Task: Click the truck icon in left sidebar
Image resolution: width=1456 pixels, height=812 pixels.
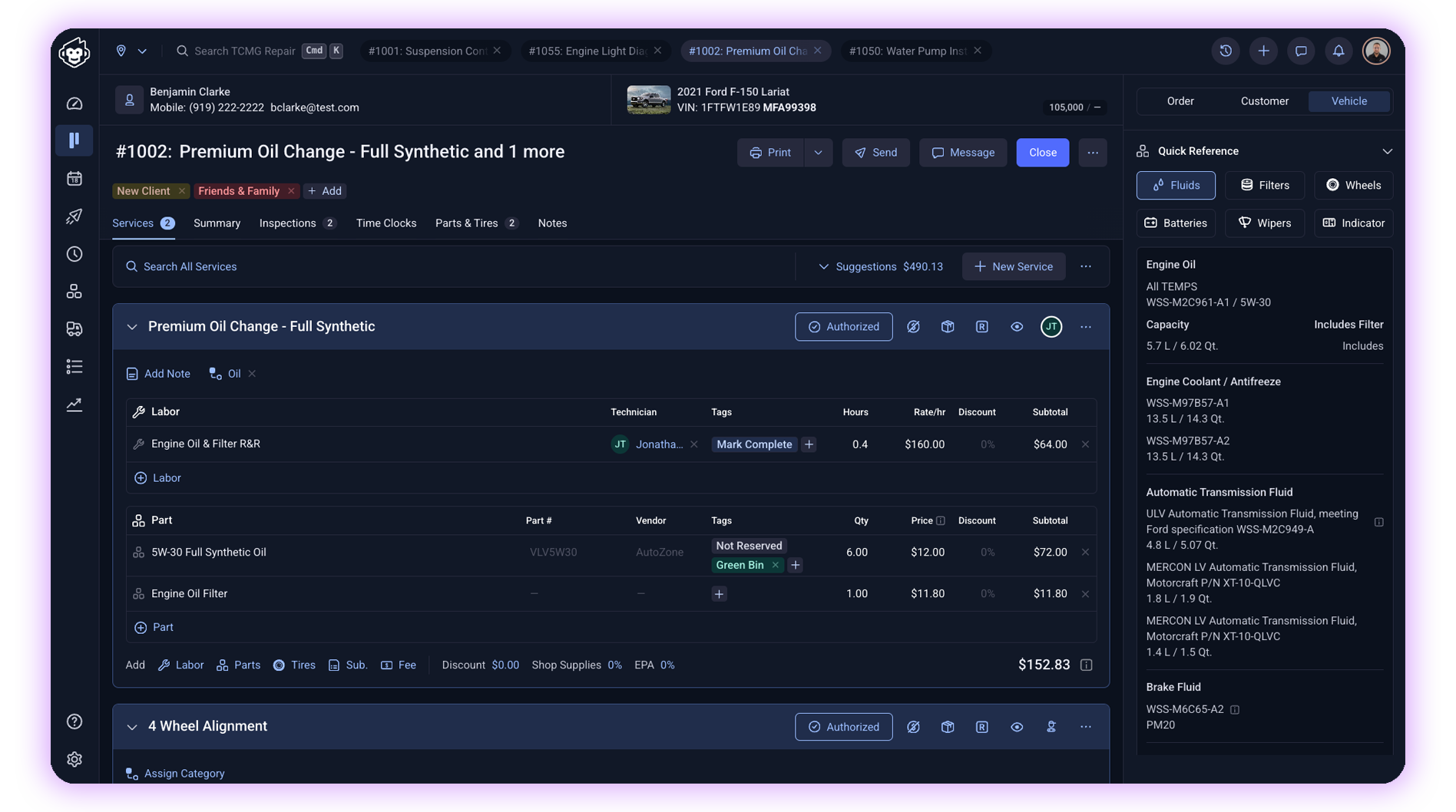Action: click(74, 329)
